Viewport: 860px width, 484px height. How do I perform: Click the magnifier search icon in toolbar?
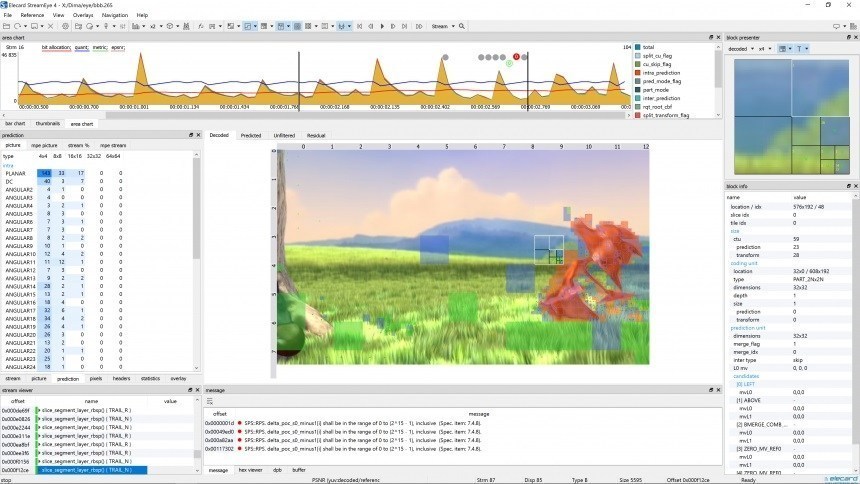pos(462,26)
